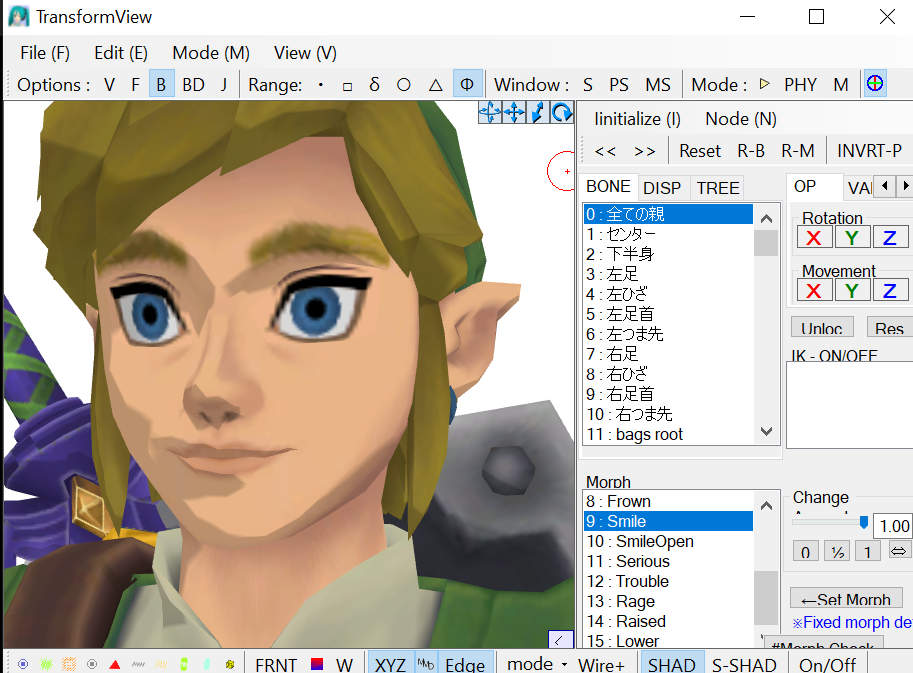Viewport: 913px width, 673px height.
Task: Click the double-arrow swap button beside 1
Action: 898,551
